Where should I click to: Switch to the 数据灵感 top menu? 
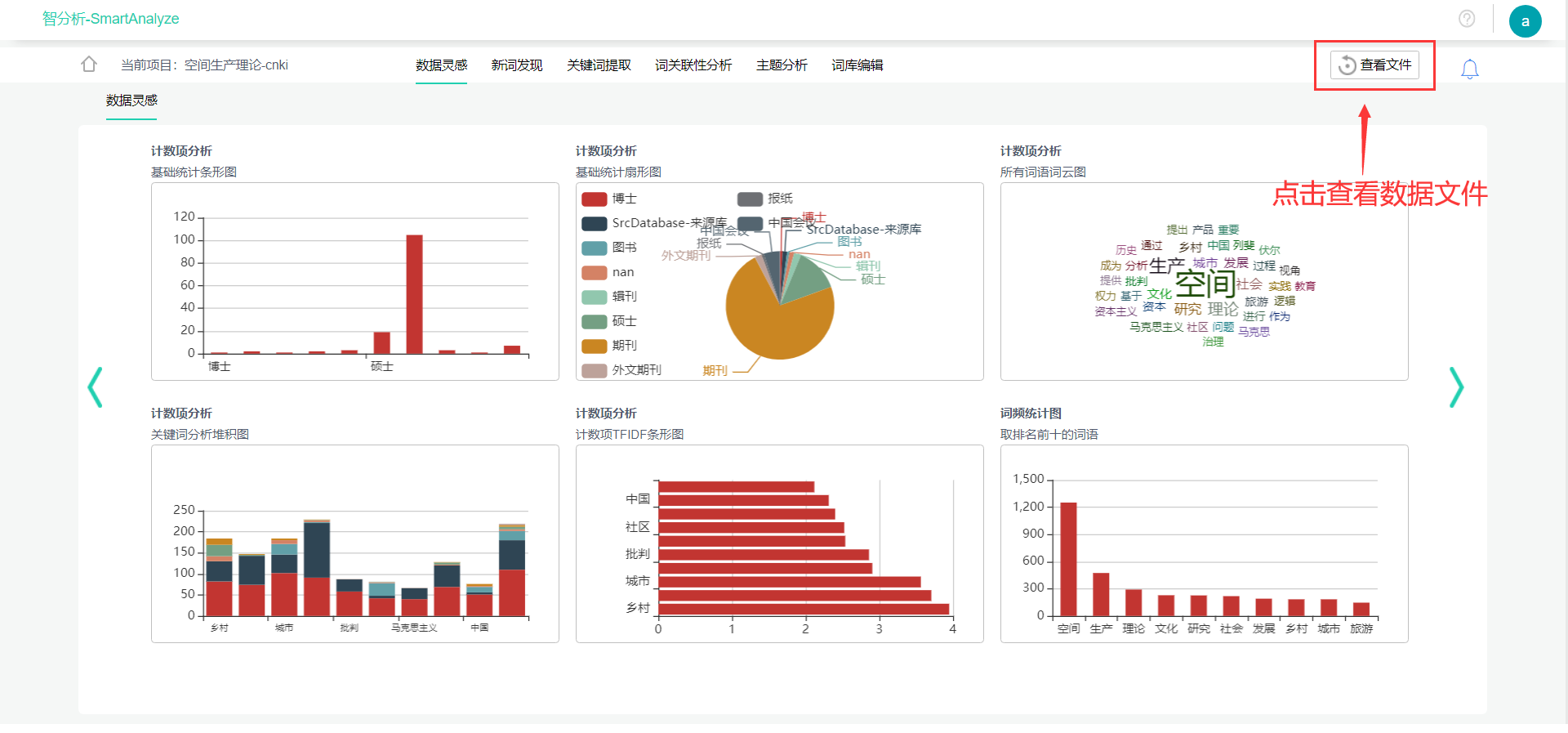(441, 65)
